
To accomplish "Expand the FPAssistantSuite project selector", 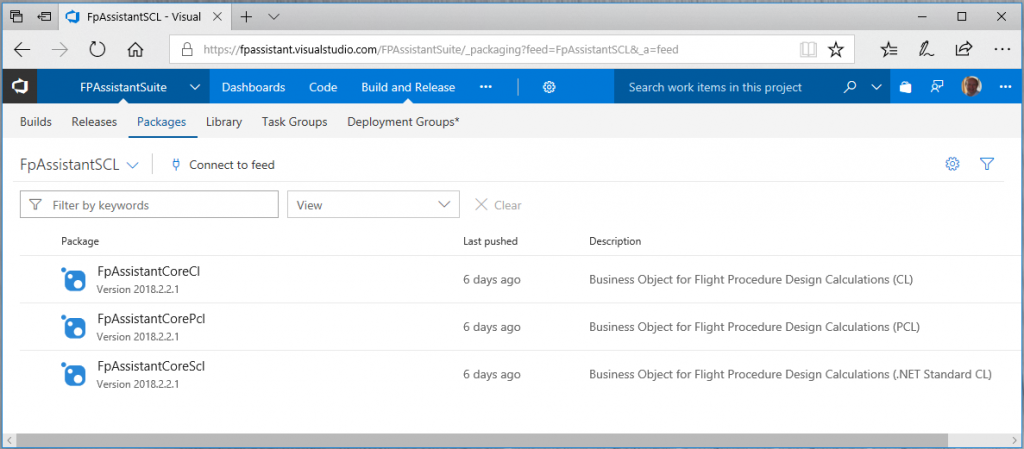I will [x=194, y=87].
